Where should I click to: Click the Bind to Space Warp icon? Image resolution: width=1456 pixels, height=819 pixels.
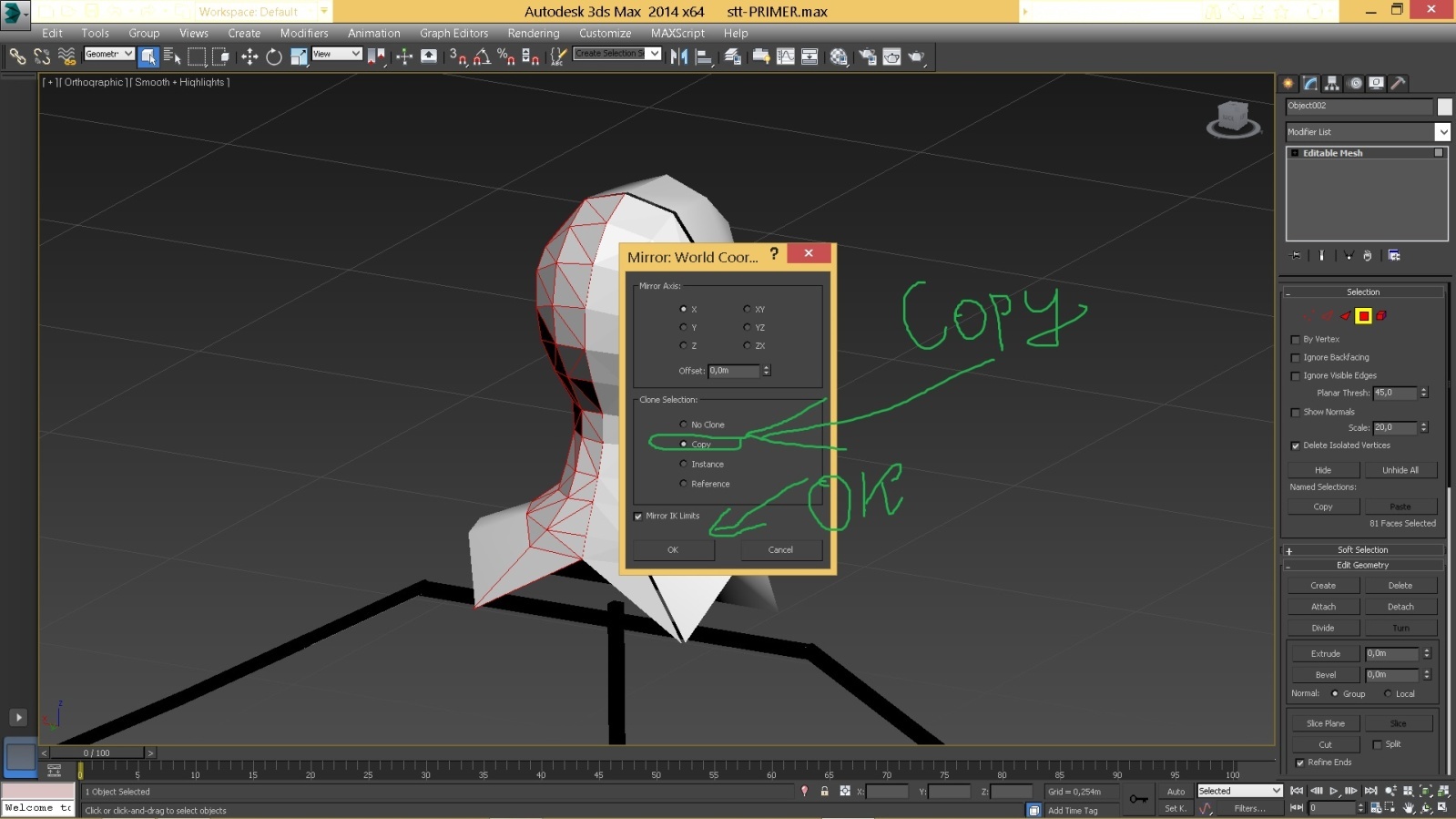[x=66, y=56]
